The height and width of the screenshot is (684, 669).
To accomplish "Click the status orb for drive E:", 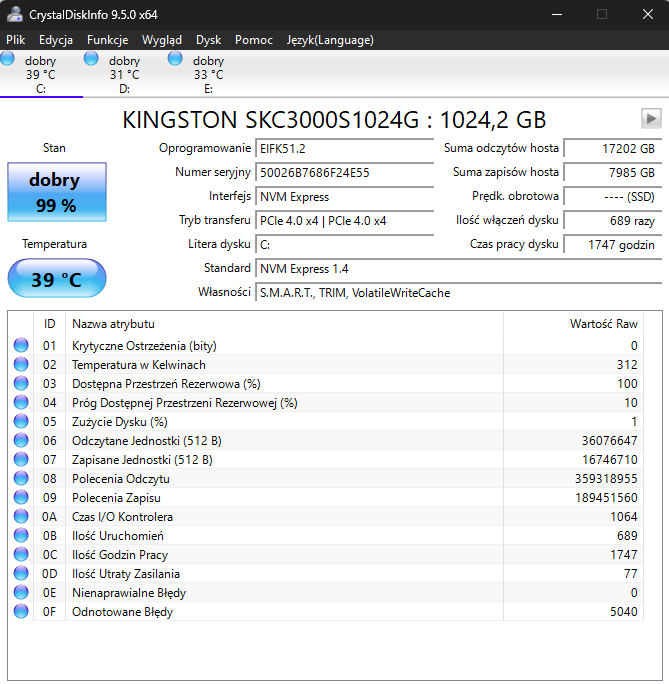I will click(176, 59).
